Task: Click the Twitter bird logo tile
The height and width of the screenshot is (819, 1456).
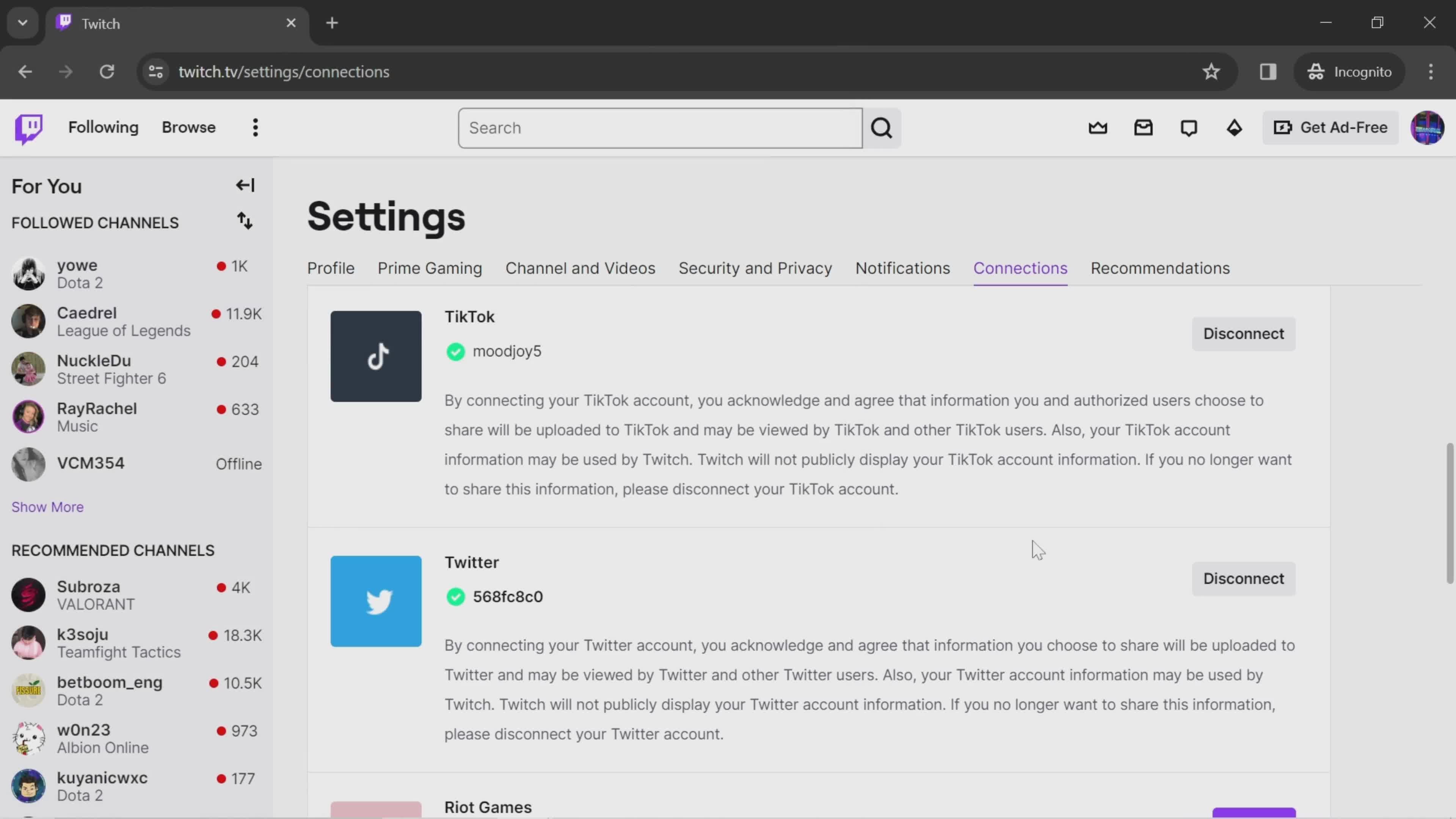Action: 376,601
